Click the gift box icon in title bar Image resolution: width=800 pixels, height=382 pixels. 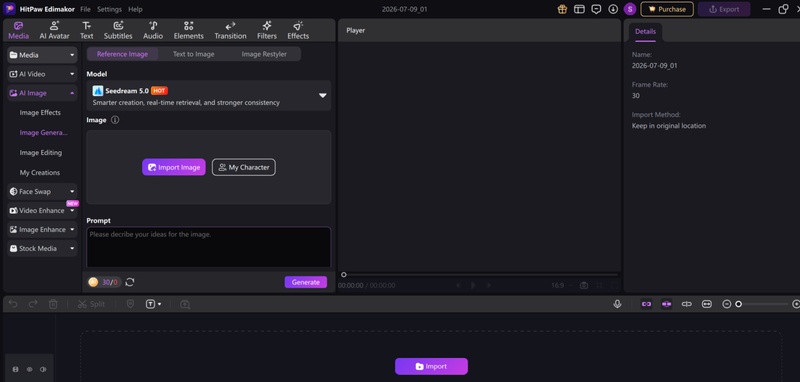(562, 9)
